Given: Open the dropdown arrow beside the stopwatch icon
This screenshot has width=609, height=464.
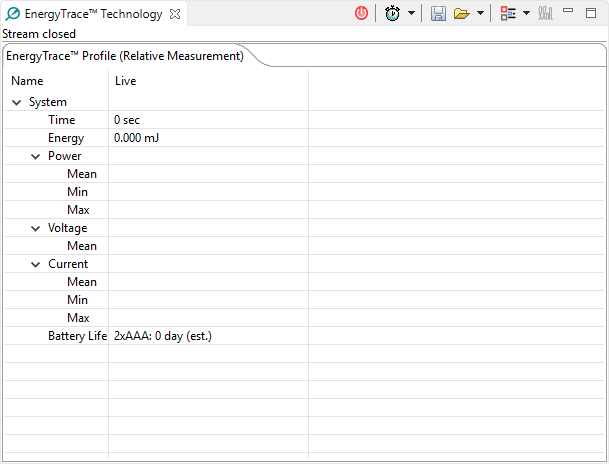Looking at the screenshot, I should pyautogui.click(x=411, y=14).
